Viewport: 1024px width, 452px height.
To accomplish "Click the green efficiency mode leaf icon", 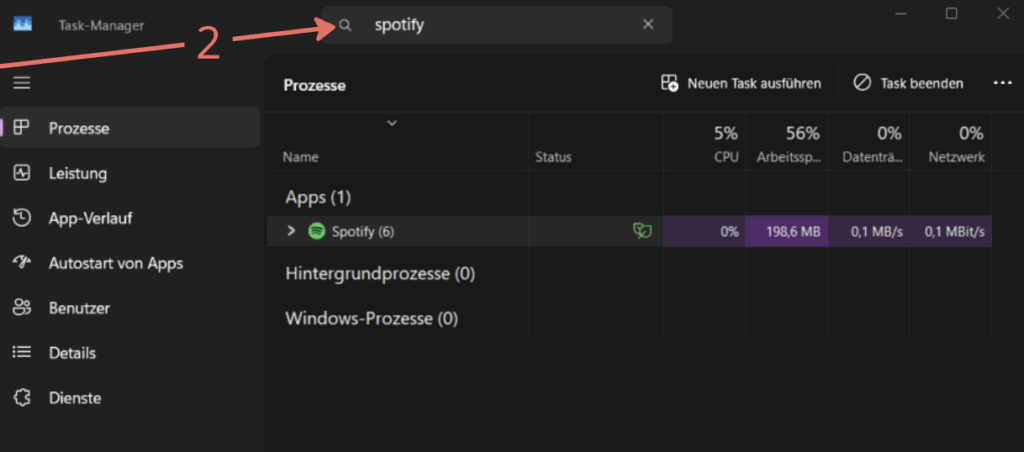I will [x=643, y=231].
